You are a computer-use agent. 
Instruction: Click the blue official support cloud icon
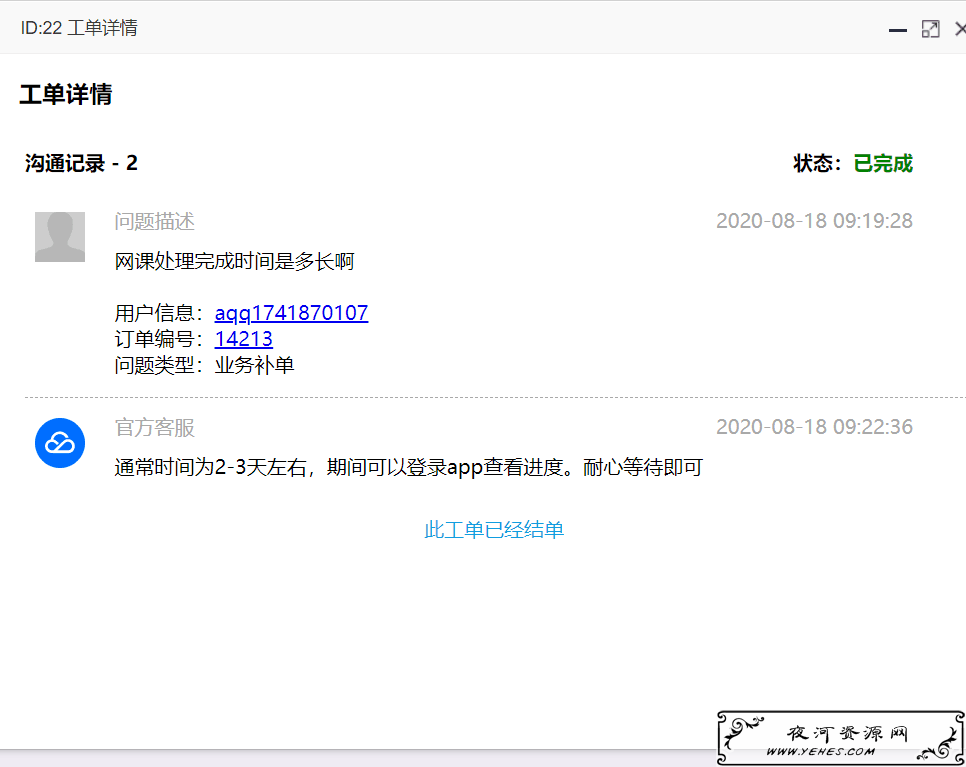pos(60,443)
